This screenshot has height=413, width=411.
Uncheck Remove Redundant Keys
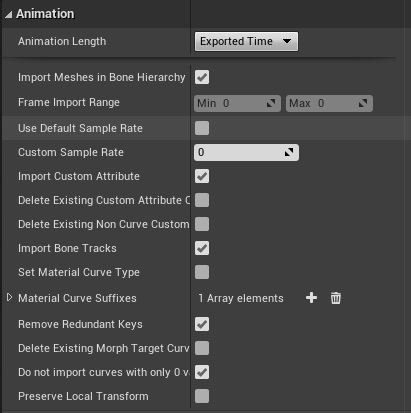(x=202, y=324)
